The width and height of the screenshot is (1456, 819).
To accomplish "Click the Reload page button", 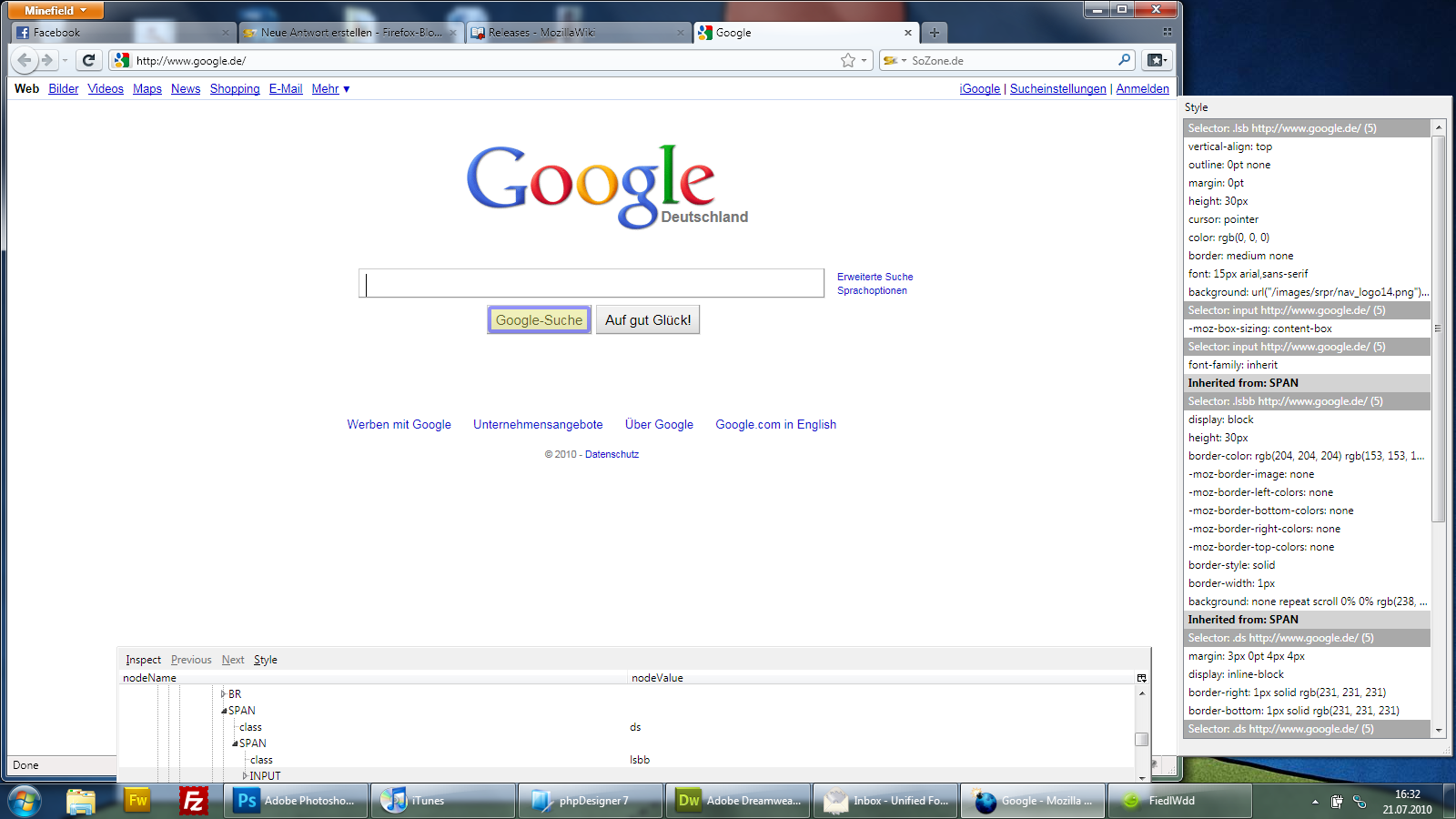I will pyautogui.click(x=88, y=60).
